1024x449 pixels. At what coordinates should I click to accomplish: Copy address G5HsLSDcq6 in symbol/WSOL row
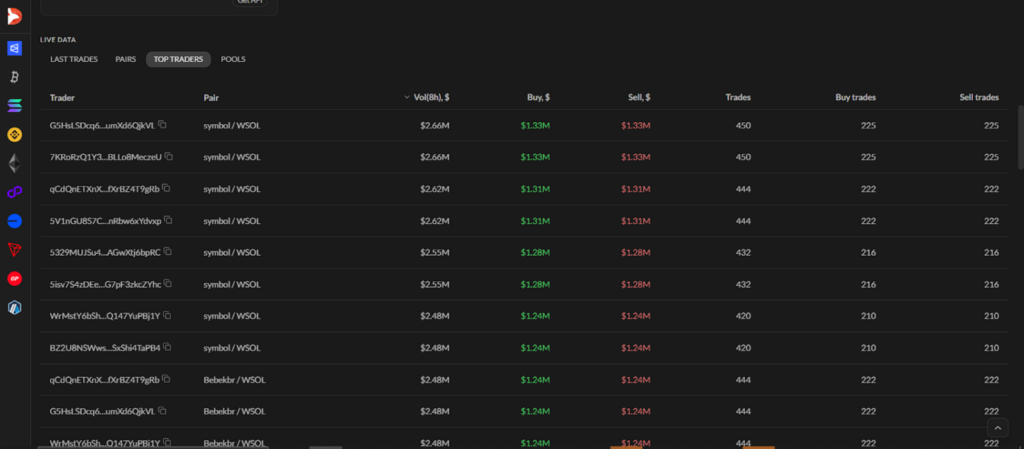[162, 125]
